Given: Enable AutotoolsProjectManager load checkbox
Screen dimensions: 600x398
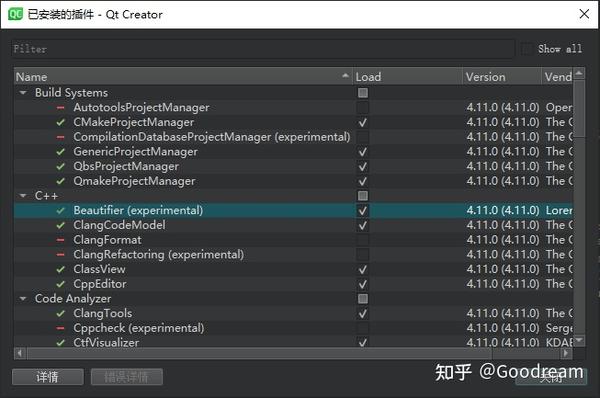Looking at the screenshot, I should click(363, 108).
